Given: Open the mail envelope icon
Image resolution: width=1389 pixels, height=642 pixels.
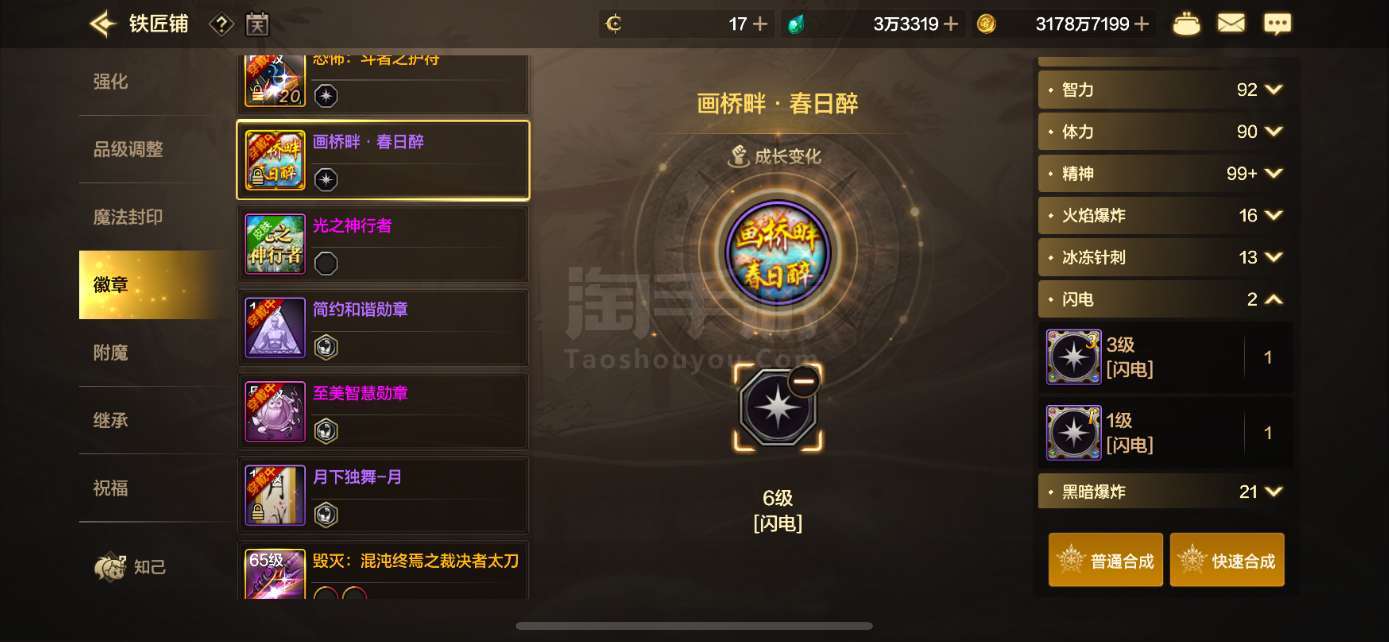Looking at the screenshot, I should click(1231, 23).
